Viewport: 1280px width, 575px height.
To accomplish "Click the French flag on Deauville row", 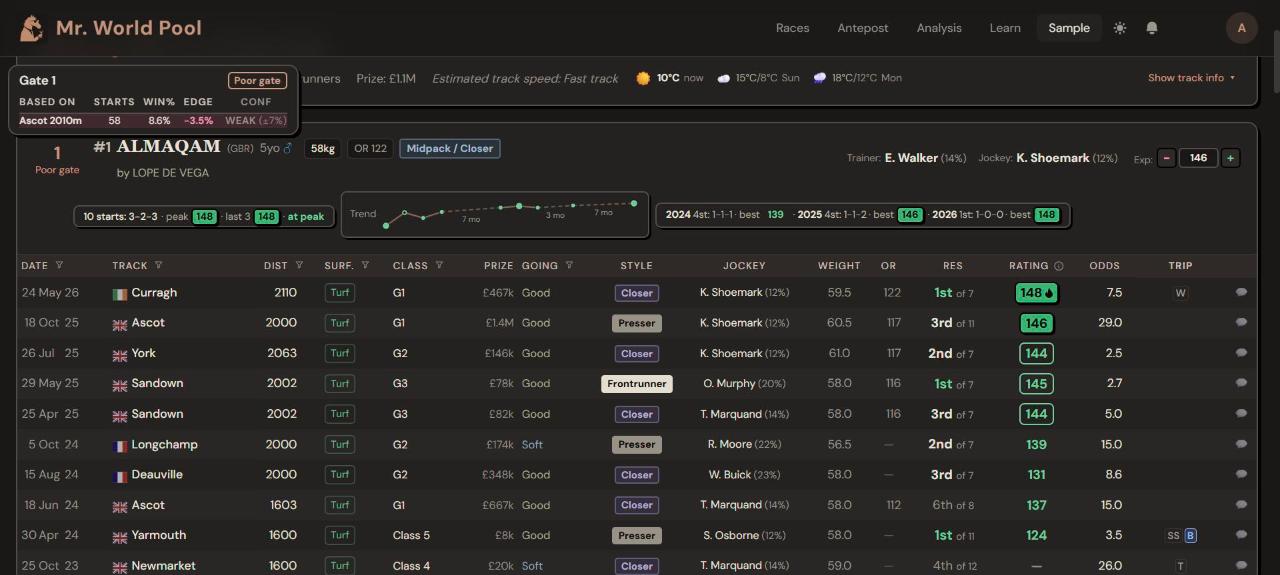I will [x=120, y=476].
